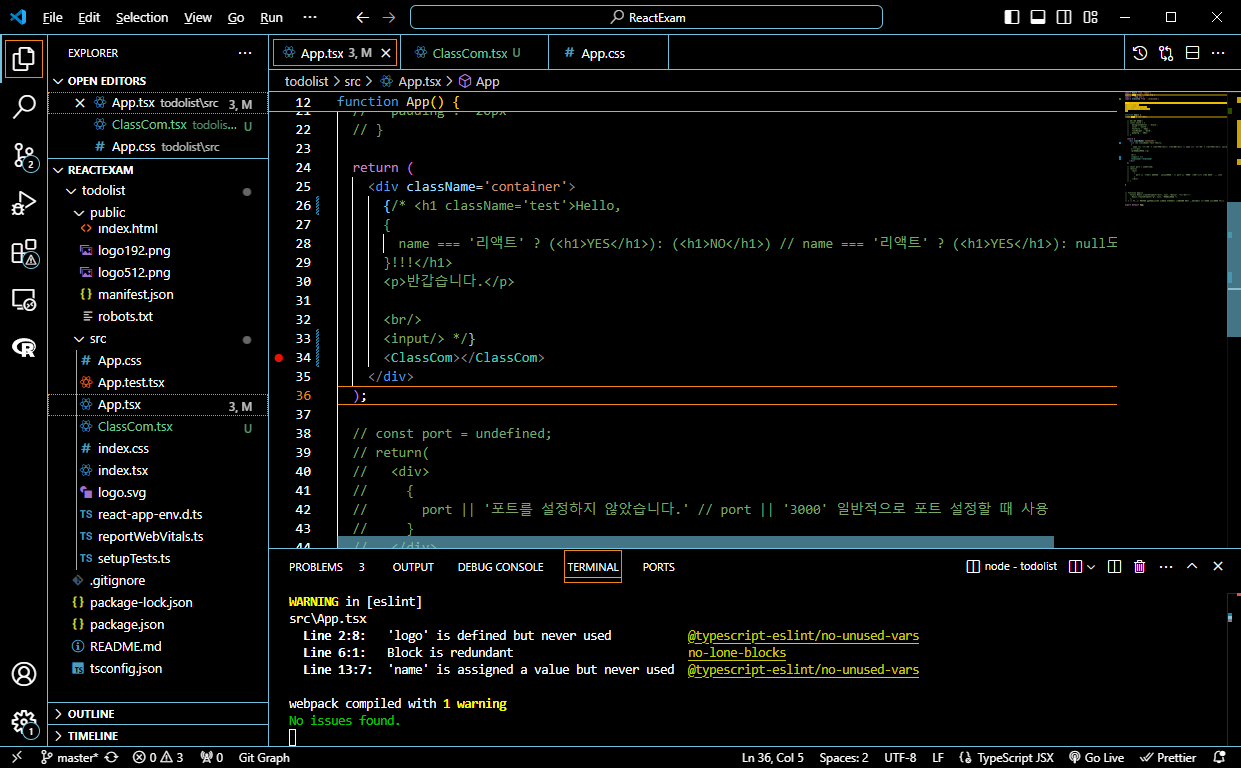Open the timeline history icon in editor toolbar
The height and width of the screenshot is (768, 1241).
point(1140,53)
